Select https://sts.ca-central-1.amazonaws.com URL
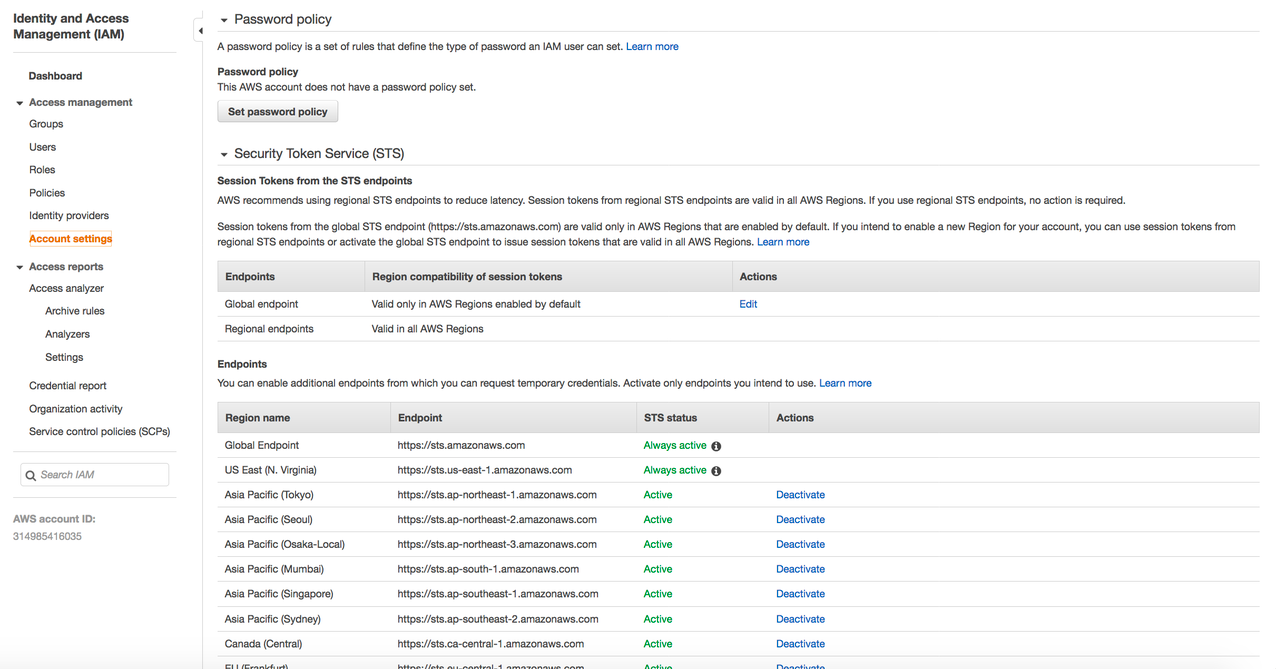 [x=491, y=644]
